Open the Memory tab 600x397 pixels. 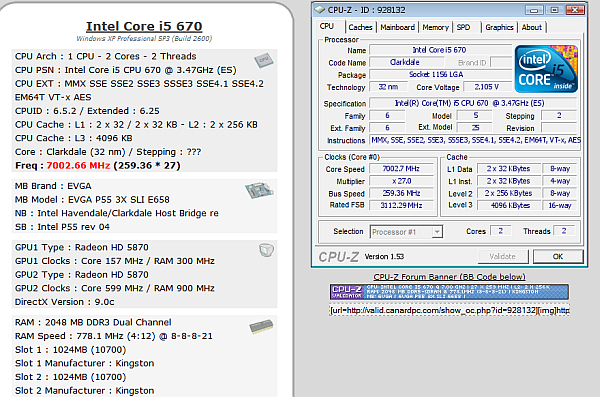tap(435, 27)
